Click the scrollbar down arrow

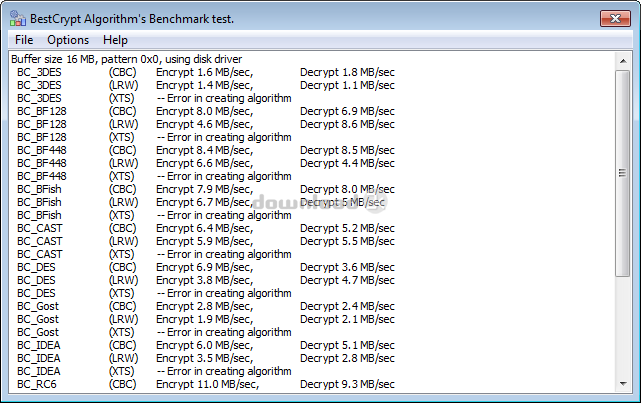click(x=623, y=384)
